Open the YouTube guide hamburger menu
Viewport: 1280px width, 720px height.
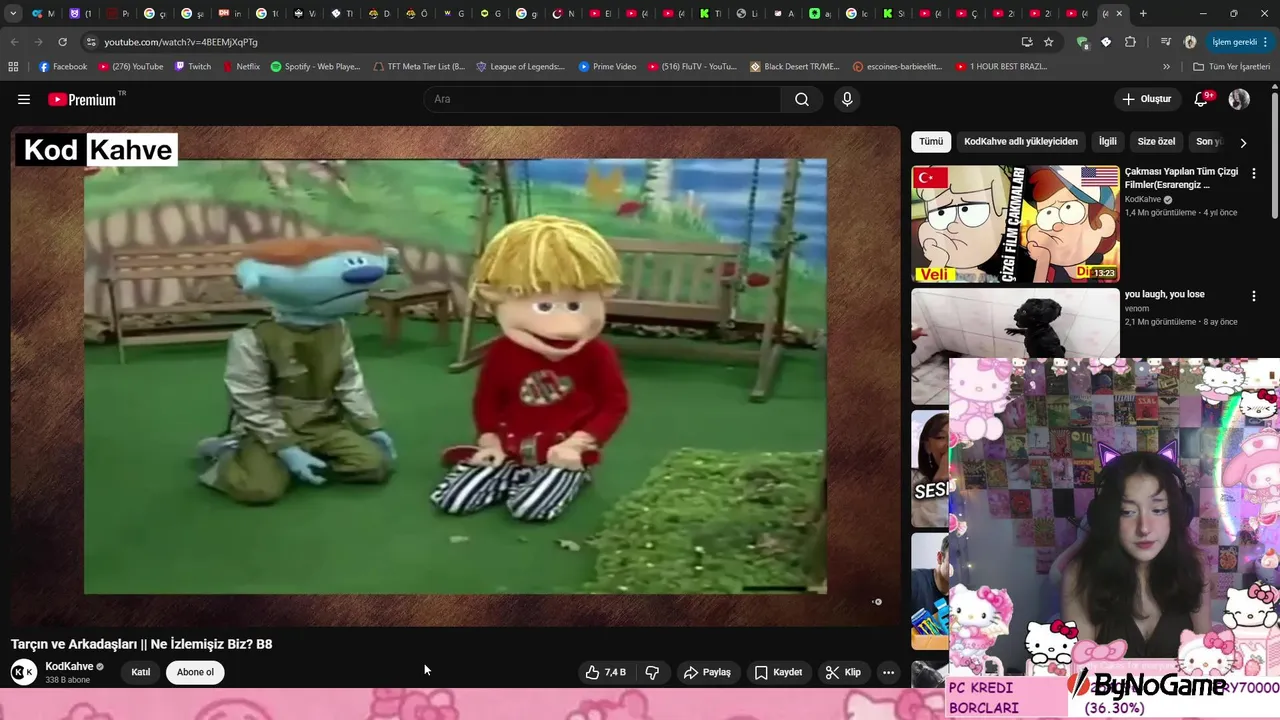(24, 99)
